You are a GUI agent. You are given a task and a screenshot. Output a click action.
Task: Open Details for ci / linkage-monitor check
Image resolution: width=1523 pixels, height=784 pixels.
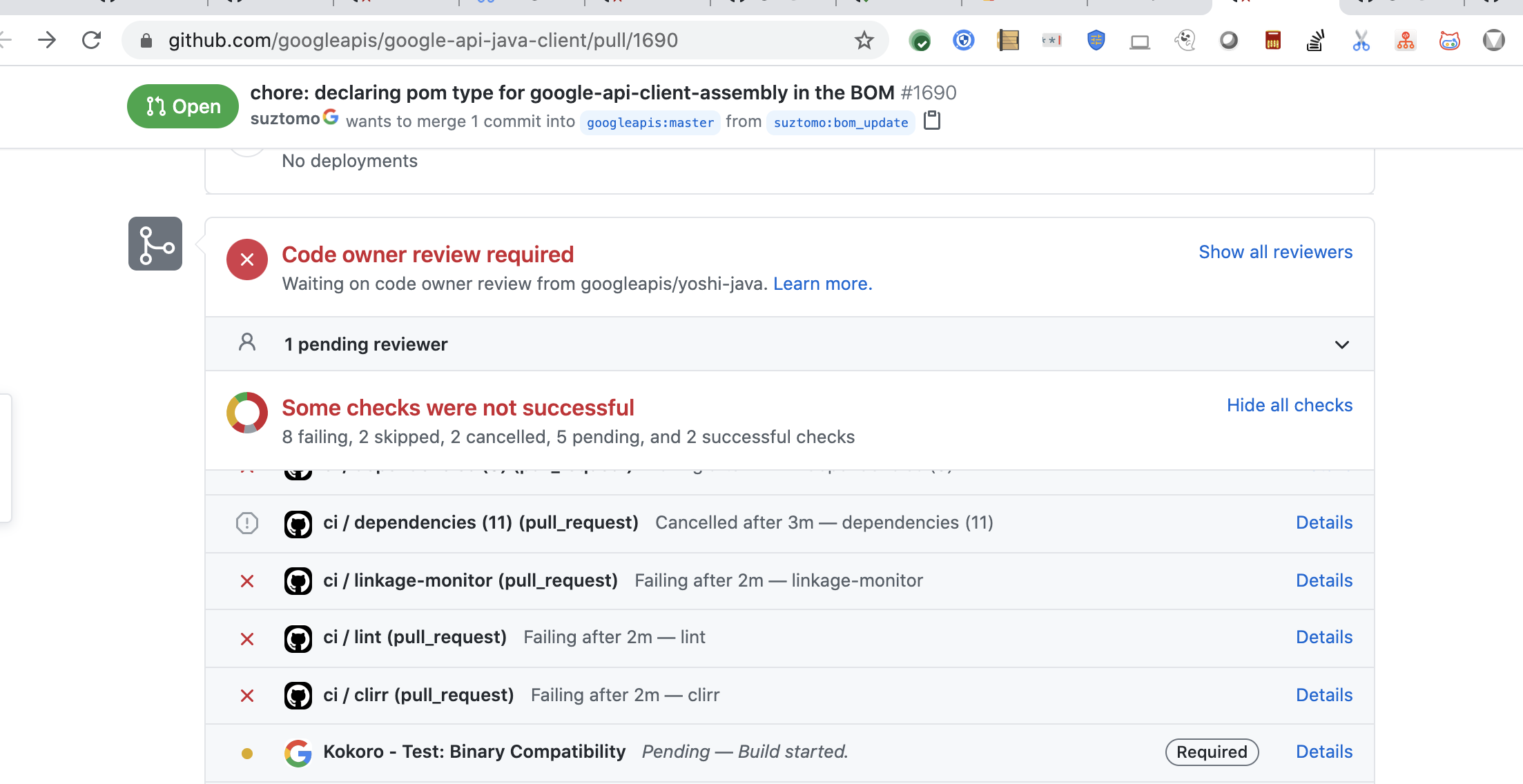pos(1323,580)
